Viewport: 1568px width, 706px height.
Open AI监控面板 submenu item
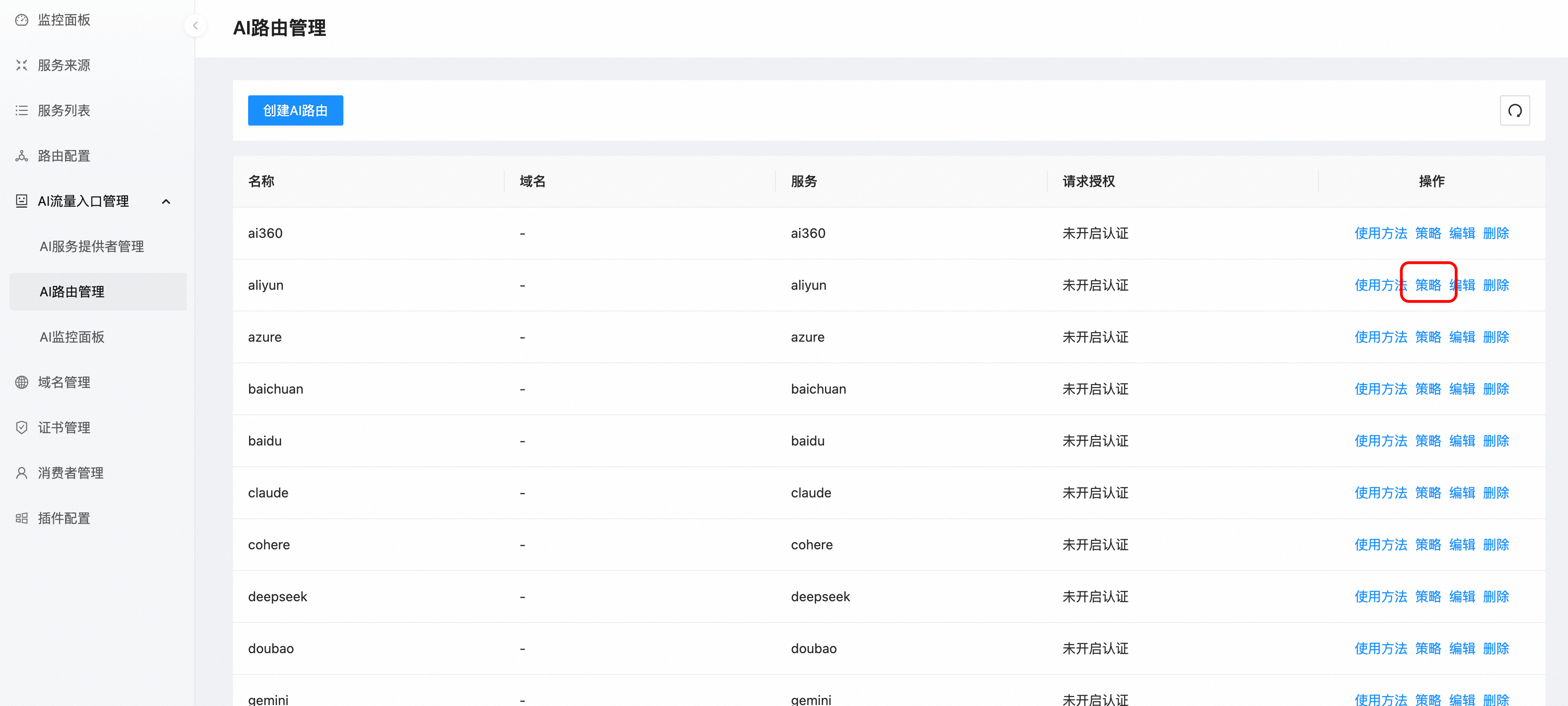[x=72, y=337]
